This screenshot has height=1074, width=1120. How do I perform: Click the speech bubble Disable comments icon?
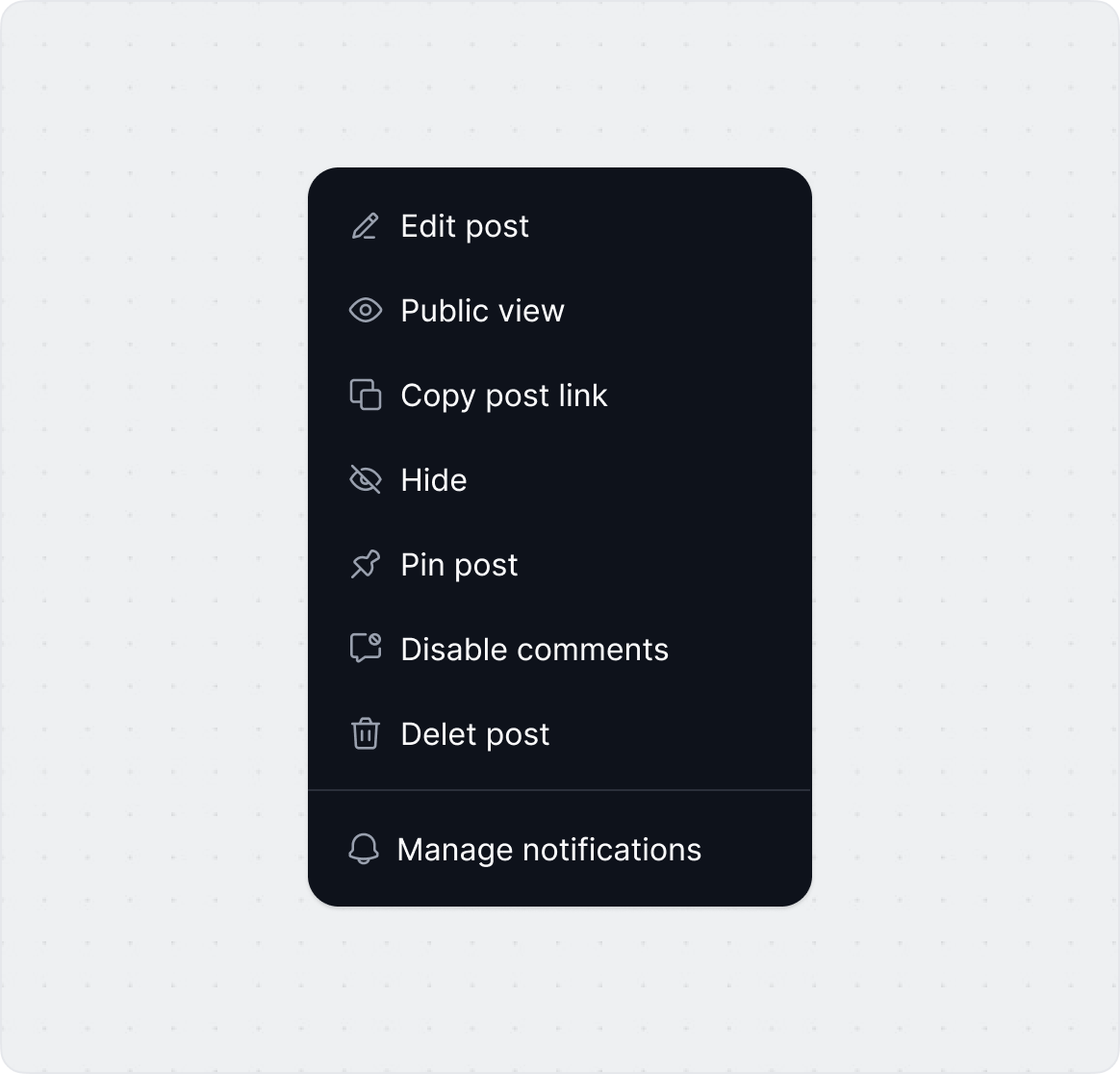coord(365,648)
